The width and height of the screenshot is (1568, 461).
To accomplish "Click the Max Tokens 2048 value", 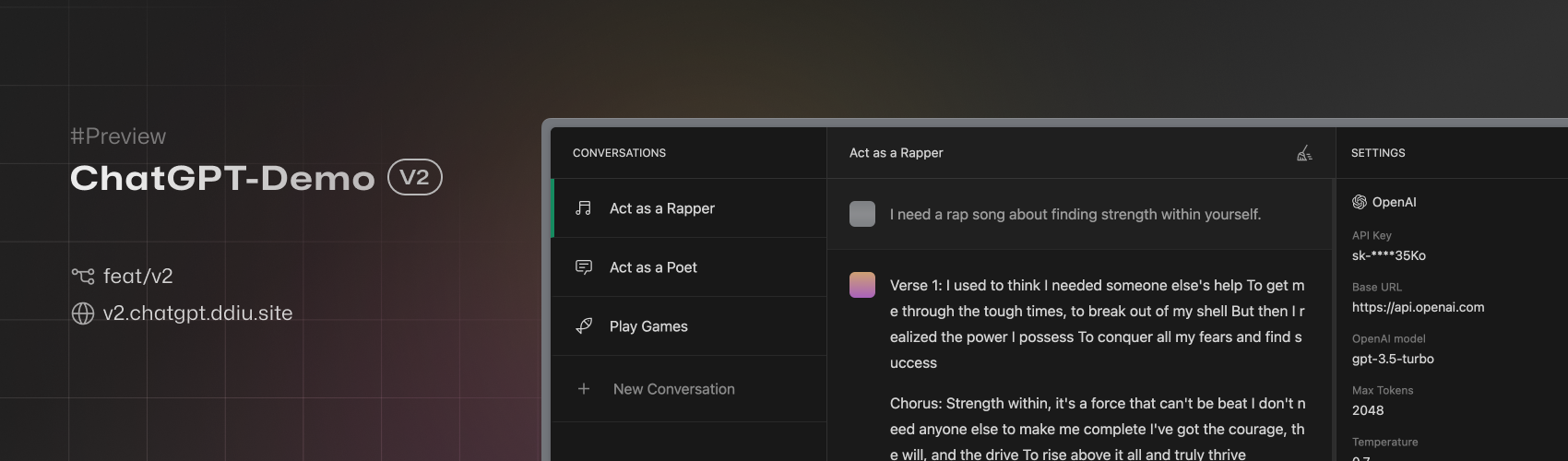I will [x=1368, y=410].
